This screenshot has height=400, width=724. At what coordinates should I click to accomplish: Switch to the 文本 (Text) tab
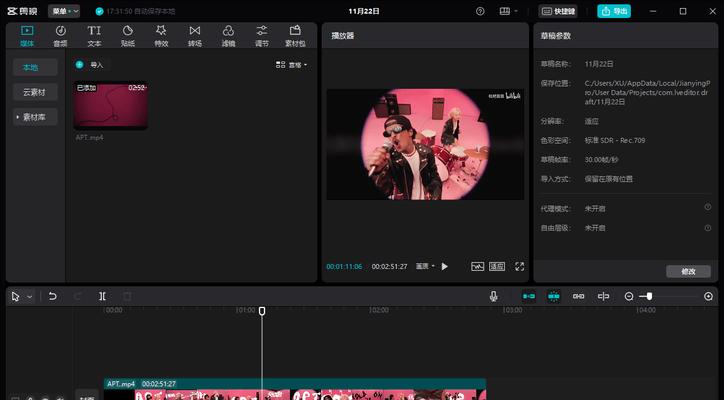tap(94, 36)
